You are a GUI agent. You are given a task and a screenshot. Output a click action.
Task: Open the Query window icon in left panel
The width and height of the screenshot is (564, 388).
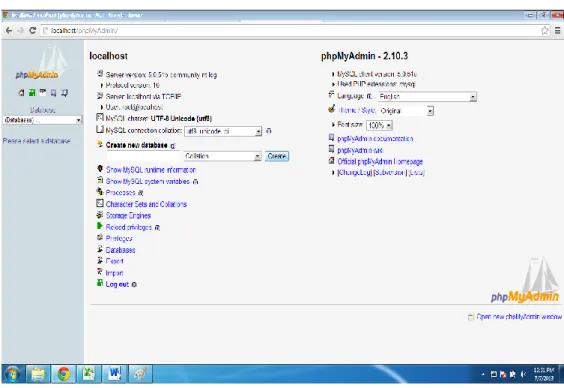[43, 93]
